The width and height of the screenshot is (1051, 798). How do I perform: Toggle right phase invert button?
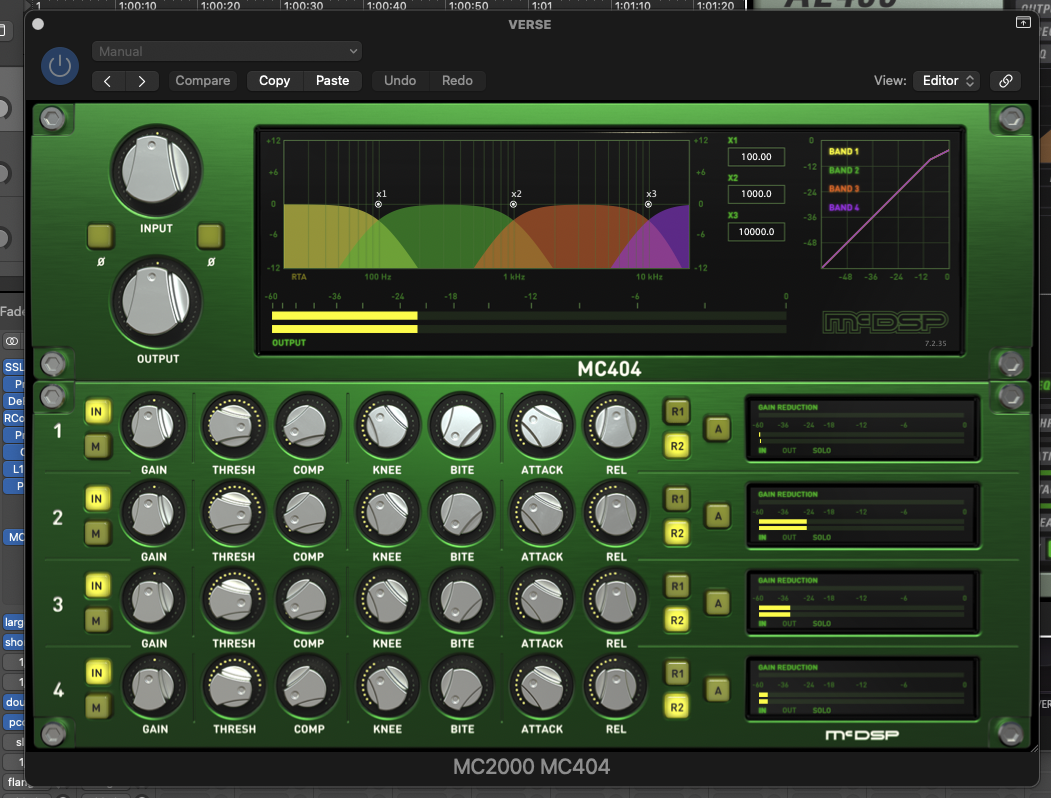[210, 236]
